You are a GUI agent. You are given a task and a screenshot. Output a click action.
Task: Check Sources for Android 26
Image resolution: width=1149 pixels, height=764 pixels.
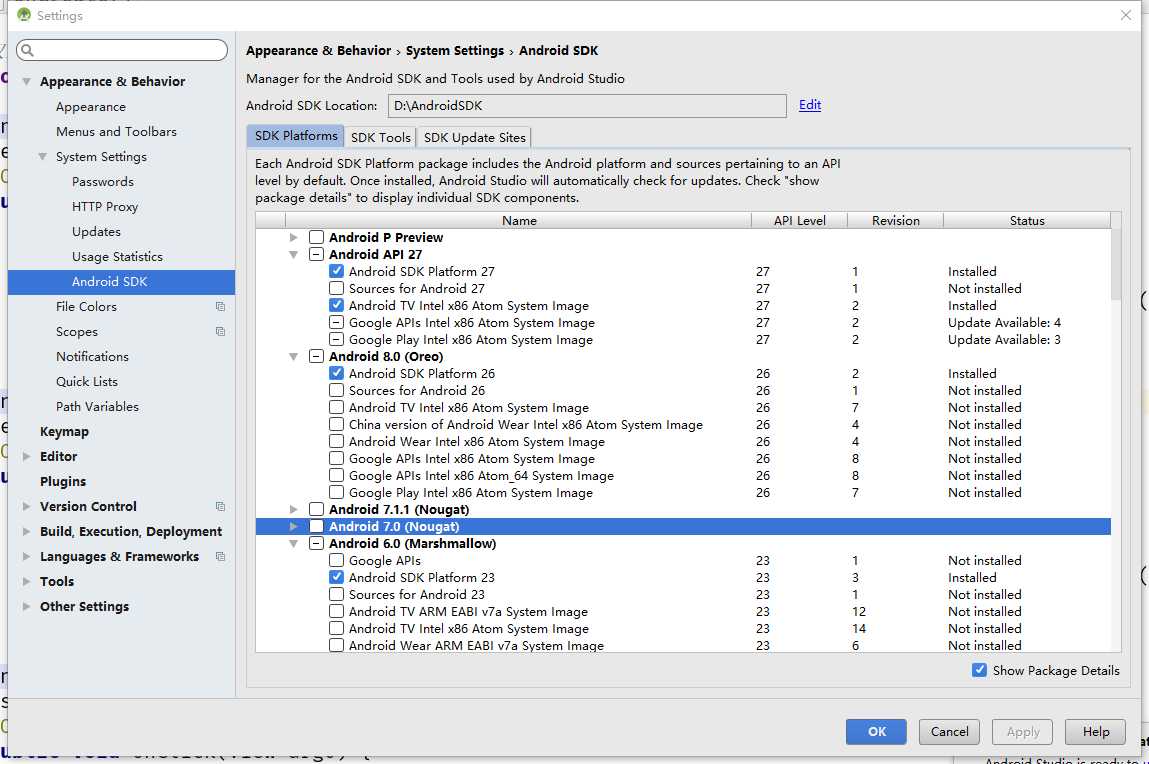(x=336, y=390)
